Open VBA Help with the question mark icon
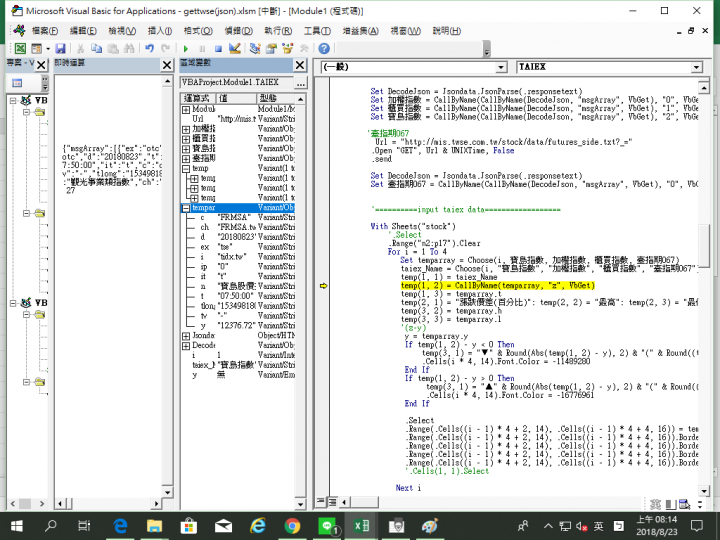Image resolution: width=720 pixels, height=540 pixels. [324, 48]
